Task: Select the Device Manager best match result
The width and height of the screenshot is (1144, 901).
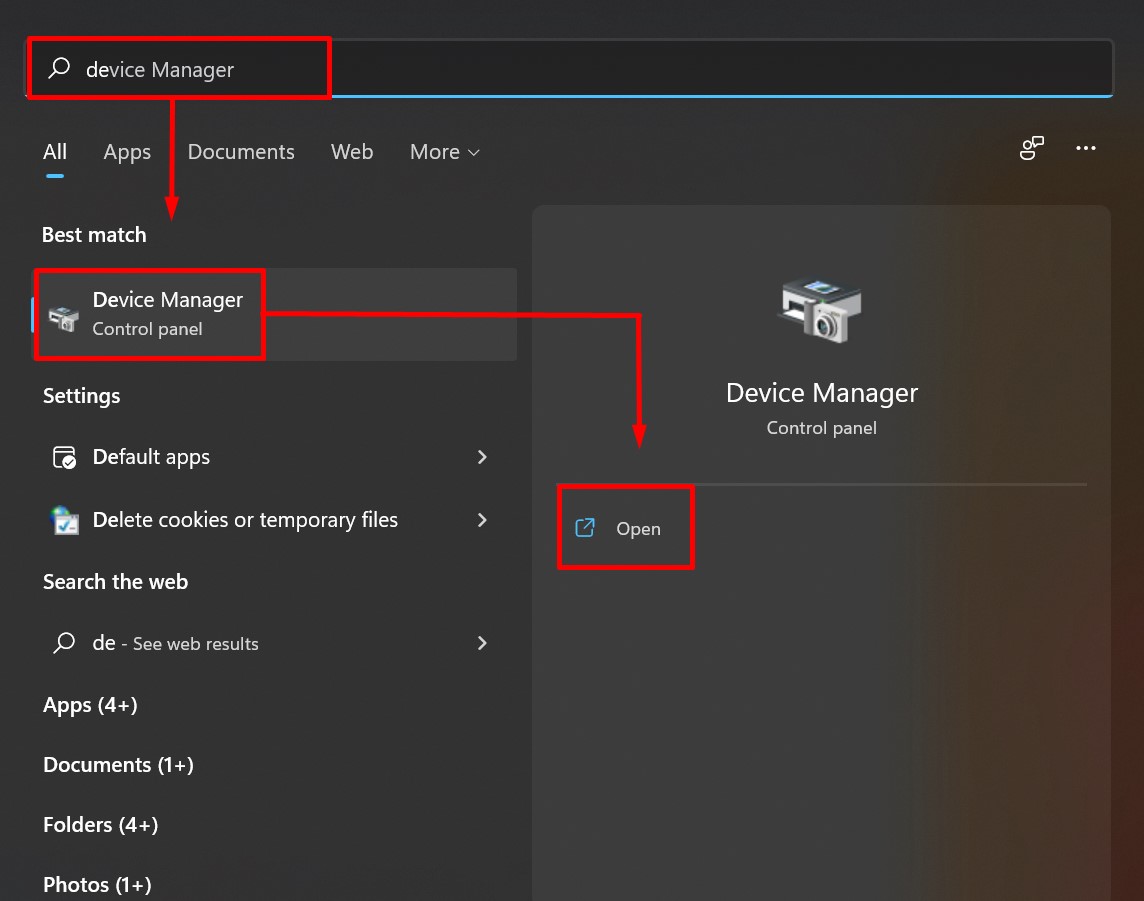Action: coord(168,313)
